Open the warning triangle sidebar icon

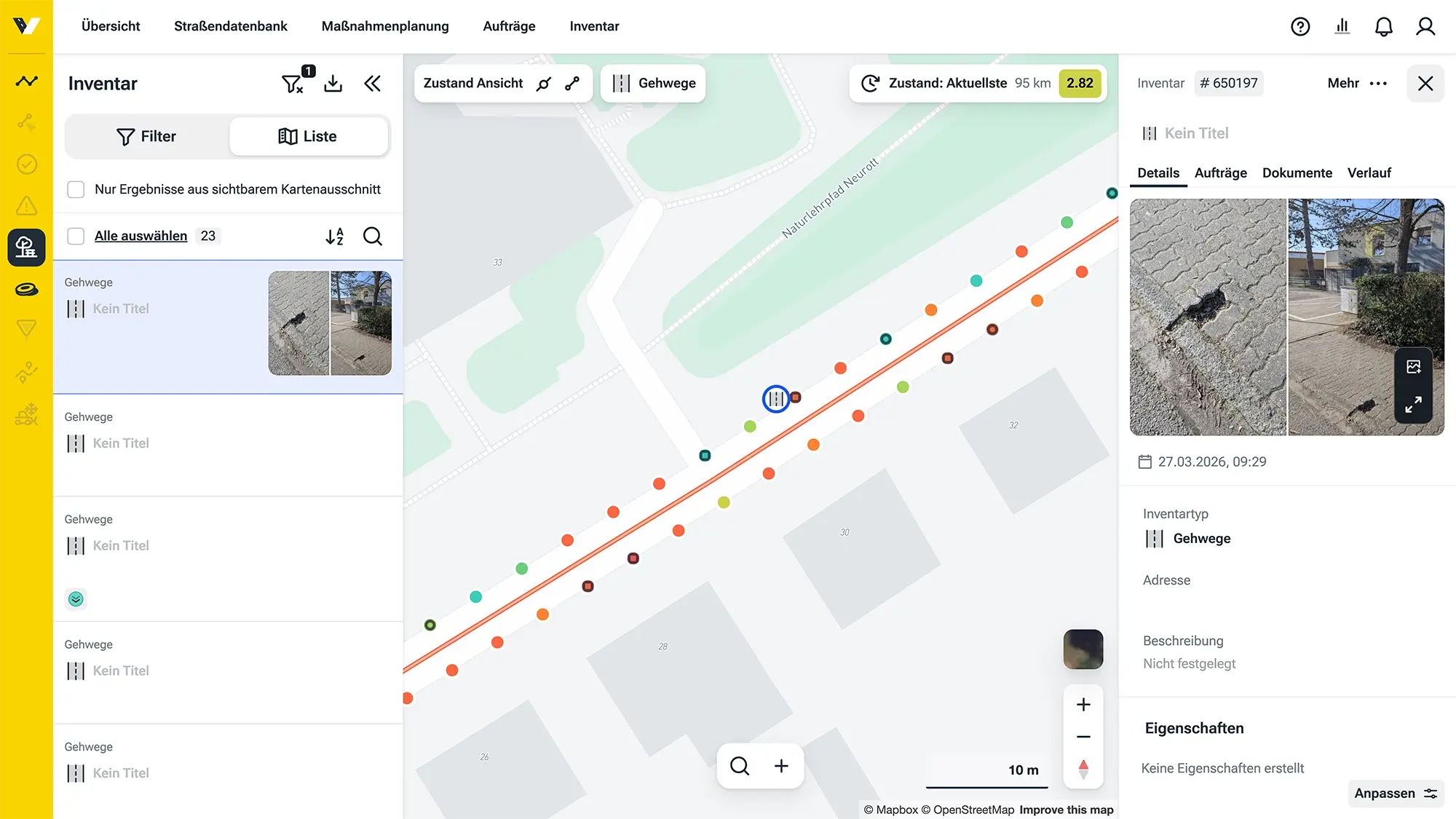[x=26, y=206]
